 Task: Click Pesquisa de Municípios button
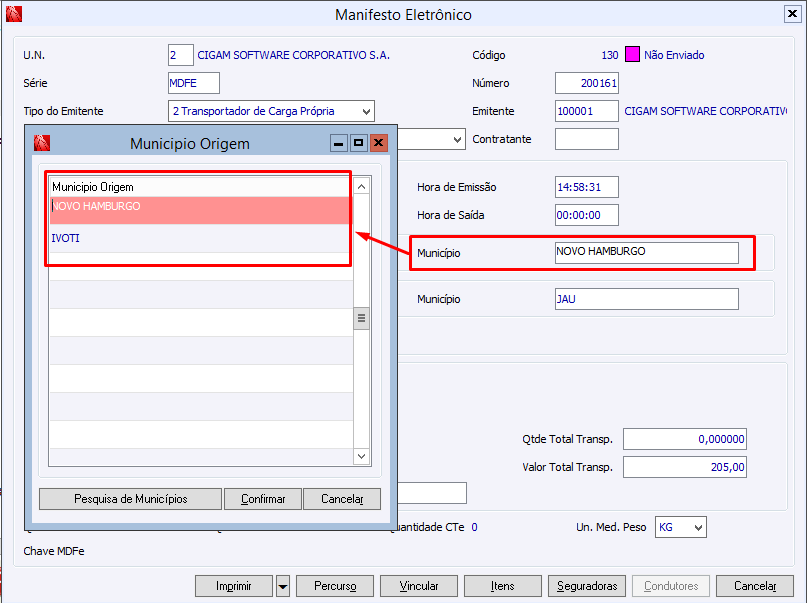point(131,499)
